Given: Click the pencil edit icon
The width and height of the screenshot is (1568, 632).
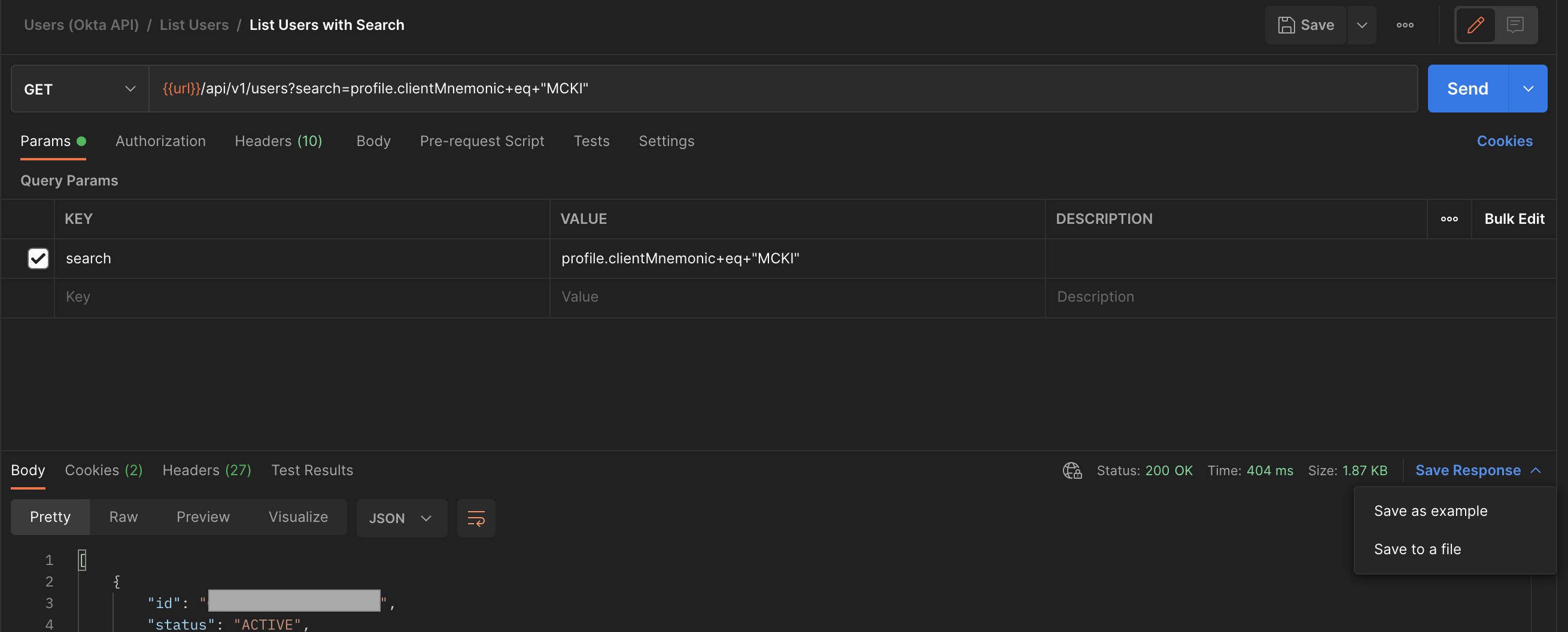Looking at the screenshot, I should click(1475, 25).
